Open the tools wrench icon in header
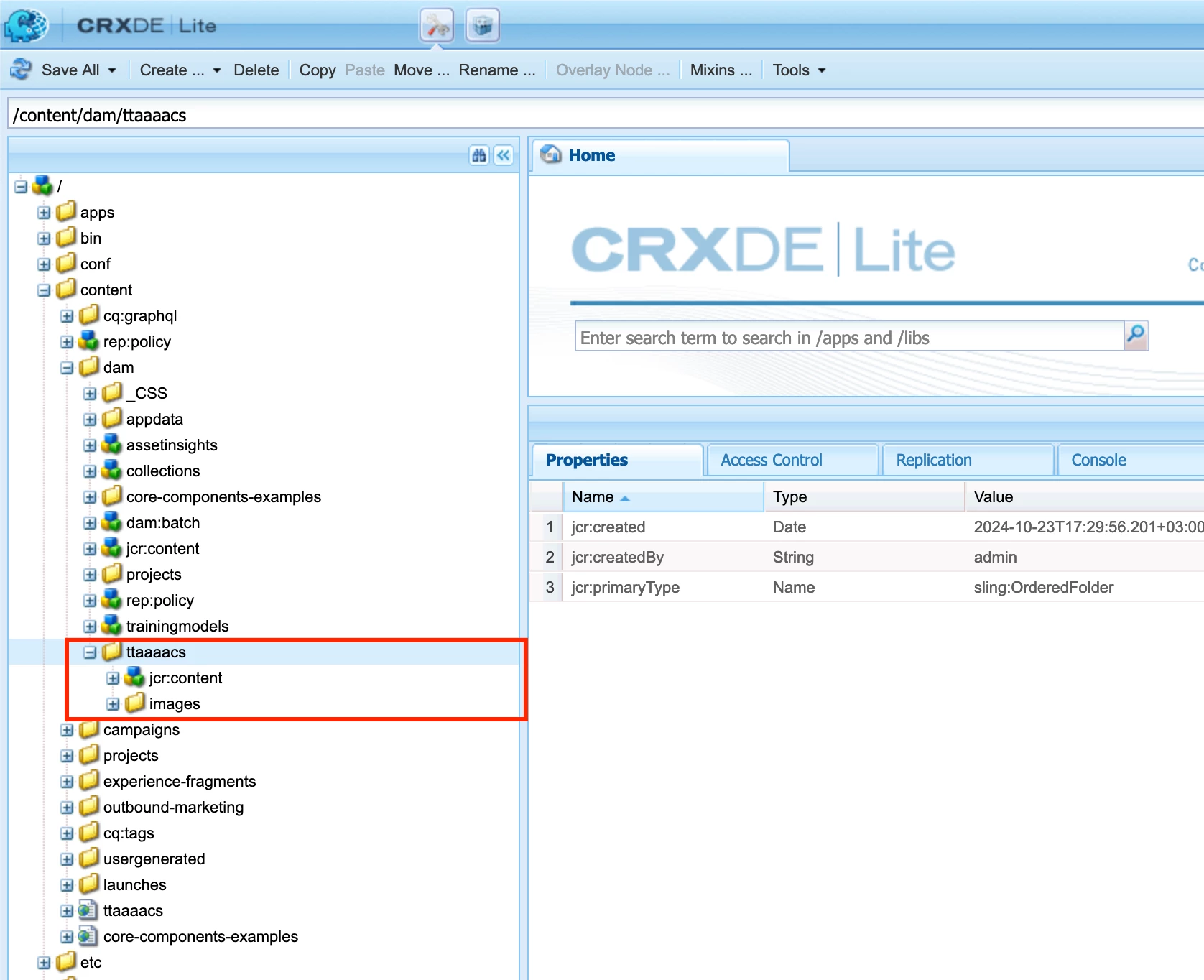Image resolution: width=1204 pixels, height=980 pixels. coord(437,27)
